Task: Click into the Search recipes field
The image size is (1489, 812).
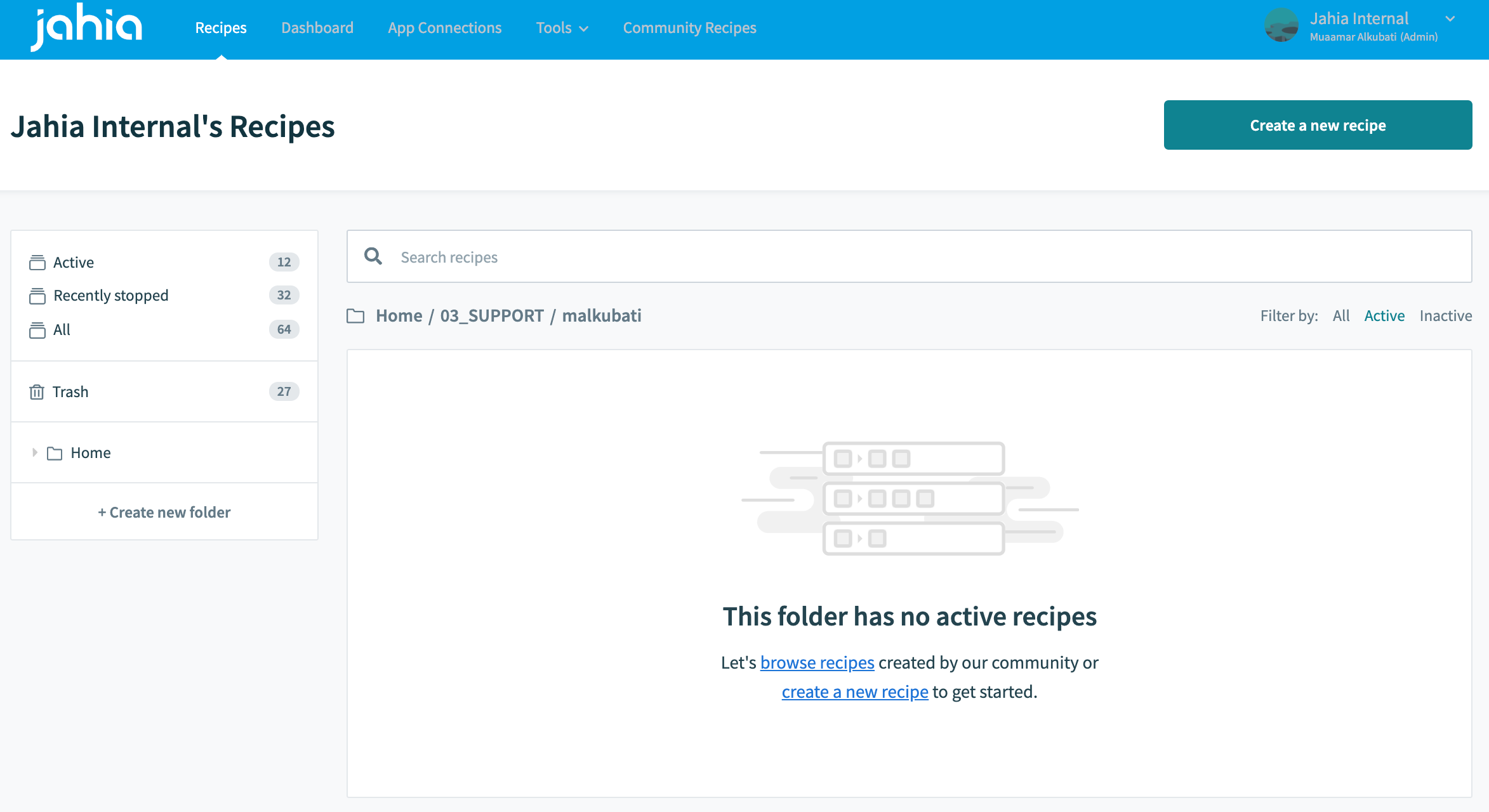Action: click(910, 256)
